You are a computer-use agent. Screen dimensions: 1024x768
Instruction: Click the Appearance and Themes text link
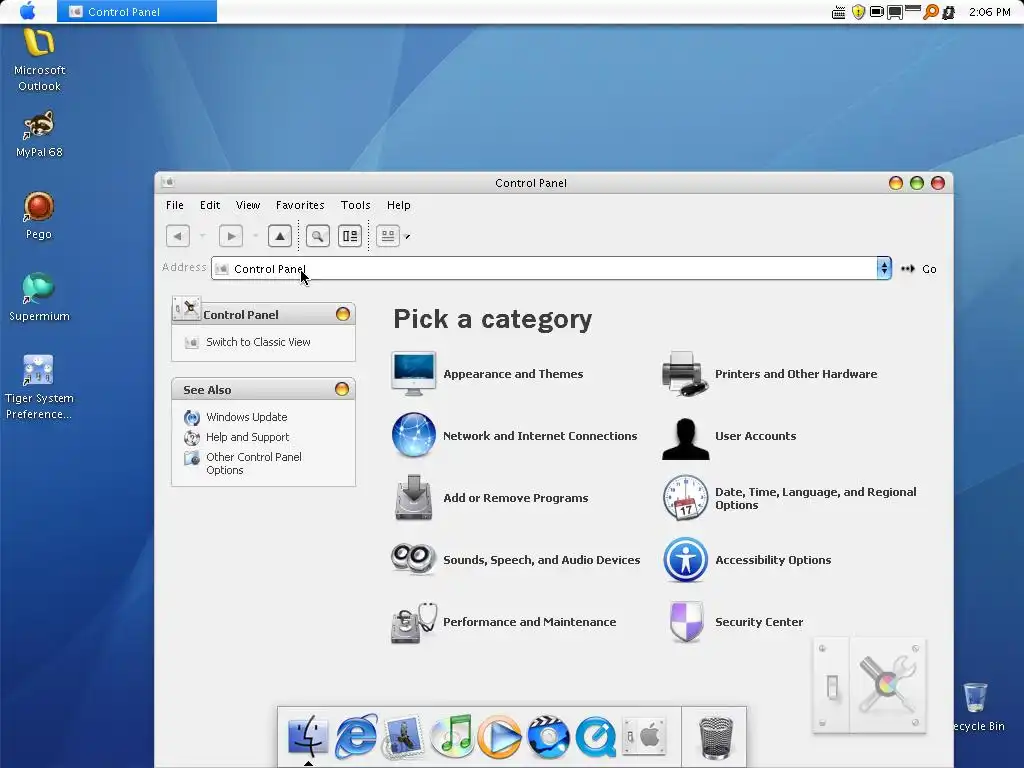click(513, 374)
